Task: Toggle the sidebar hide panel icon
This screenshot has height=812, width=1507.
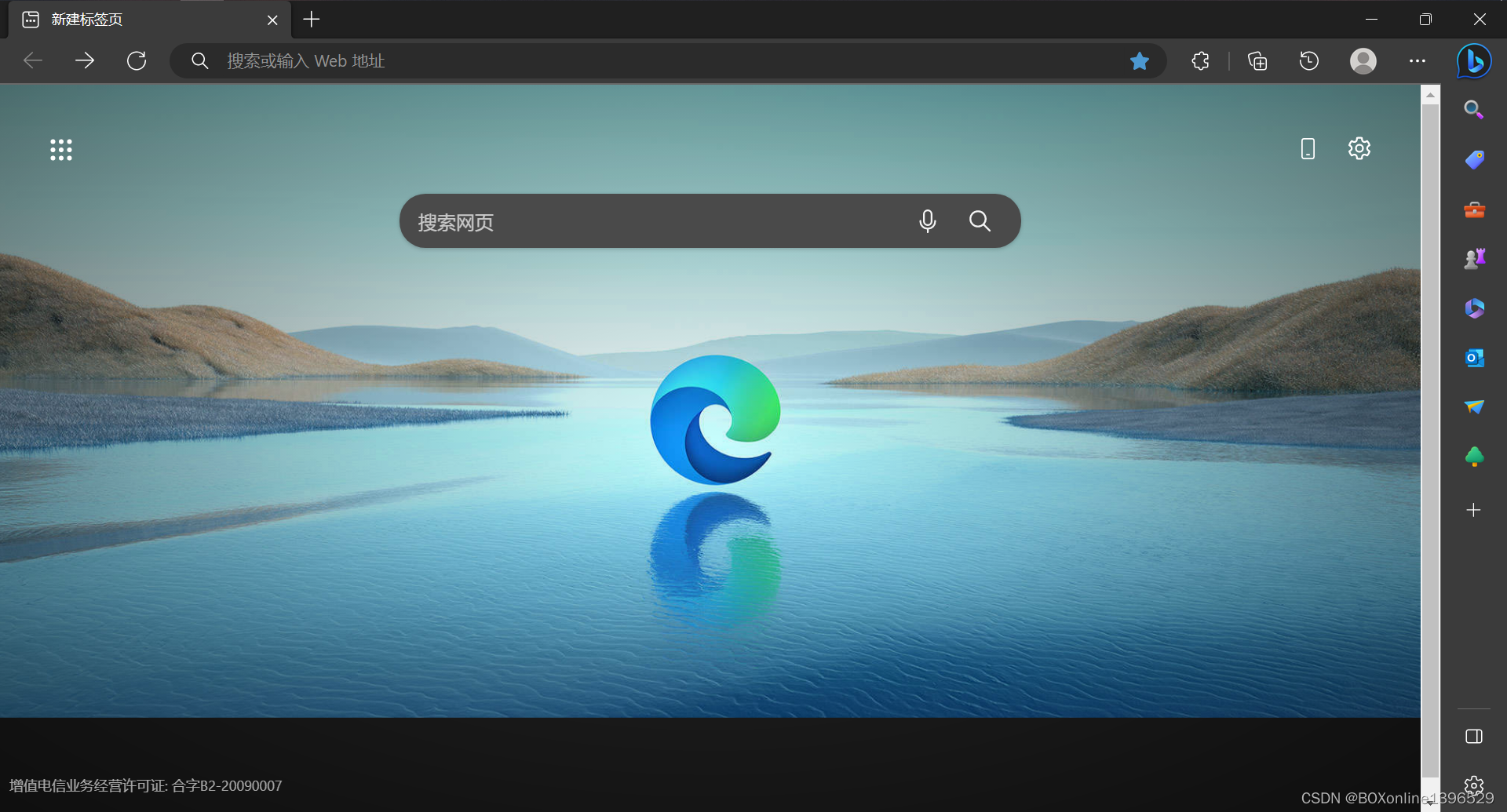Action: tap(1474, 736)
